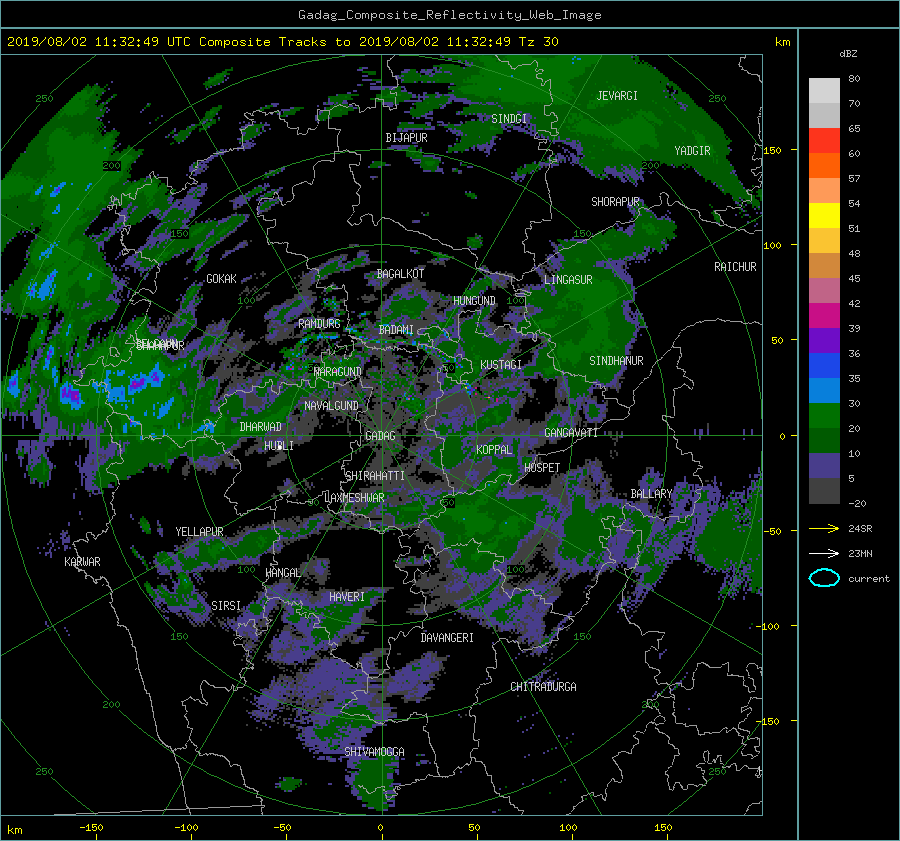Click the NAVALGUND city label
The image size is (900, 841).
pos(331,406)
